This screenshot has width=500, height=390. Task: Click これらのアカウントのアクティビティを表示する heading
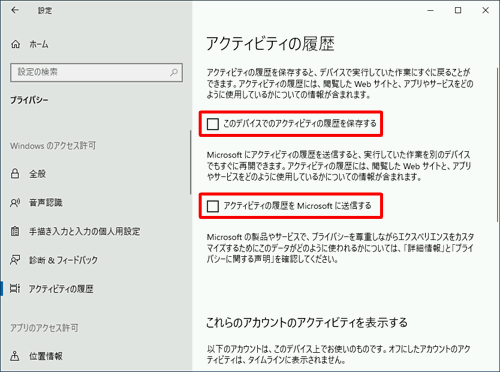pos(307,323)
